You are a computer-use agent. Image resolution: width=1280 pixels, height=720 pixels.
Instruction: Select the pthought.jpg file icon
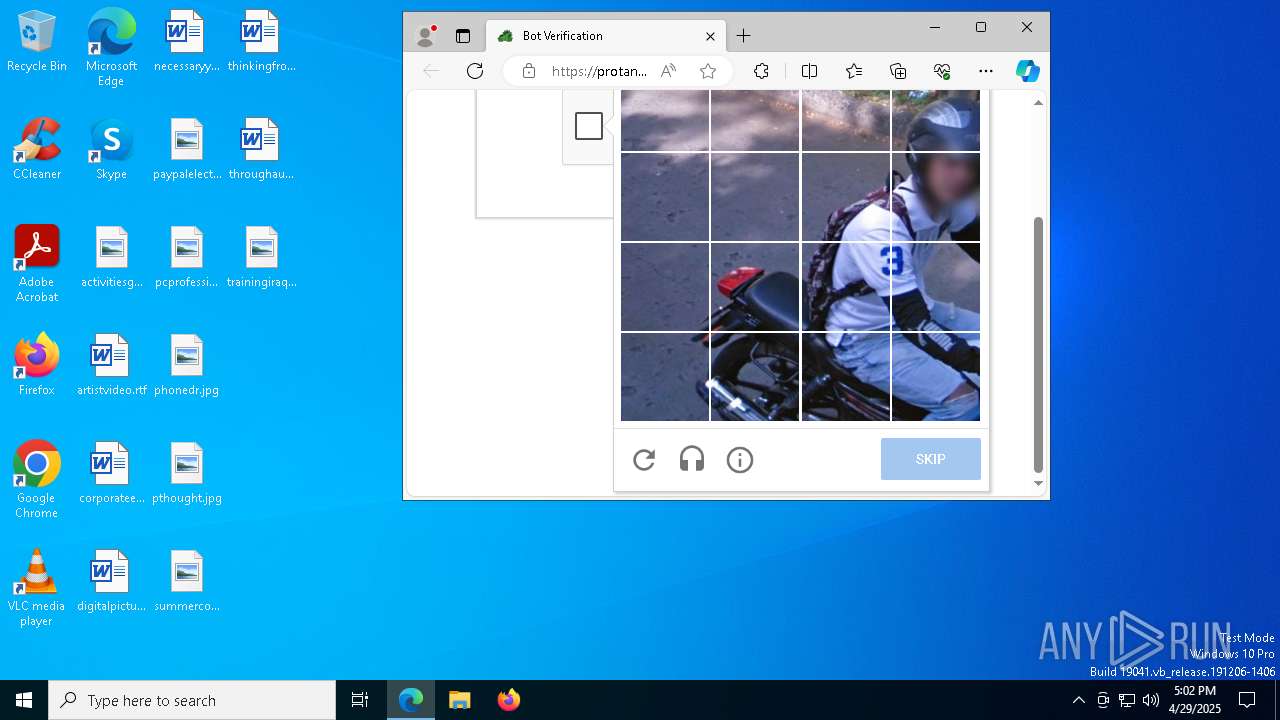tap(186, 473)
